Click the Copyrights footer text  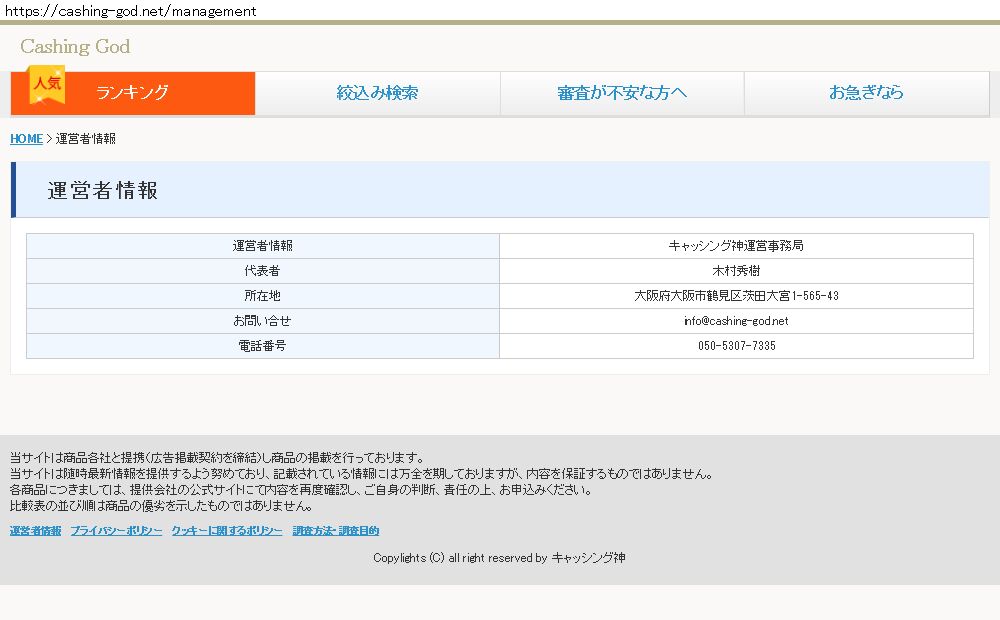499,558
